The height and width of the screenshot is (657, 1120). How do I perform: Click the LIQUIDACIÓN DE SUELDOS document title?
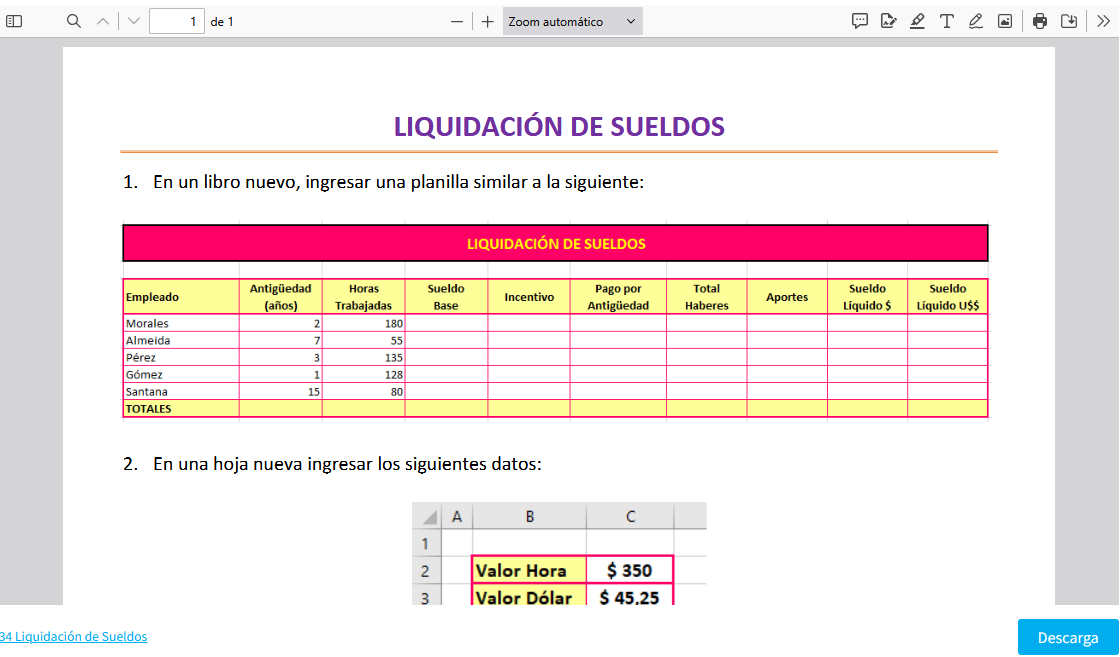[x=558, y=126]
